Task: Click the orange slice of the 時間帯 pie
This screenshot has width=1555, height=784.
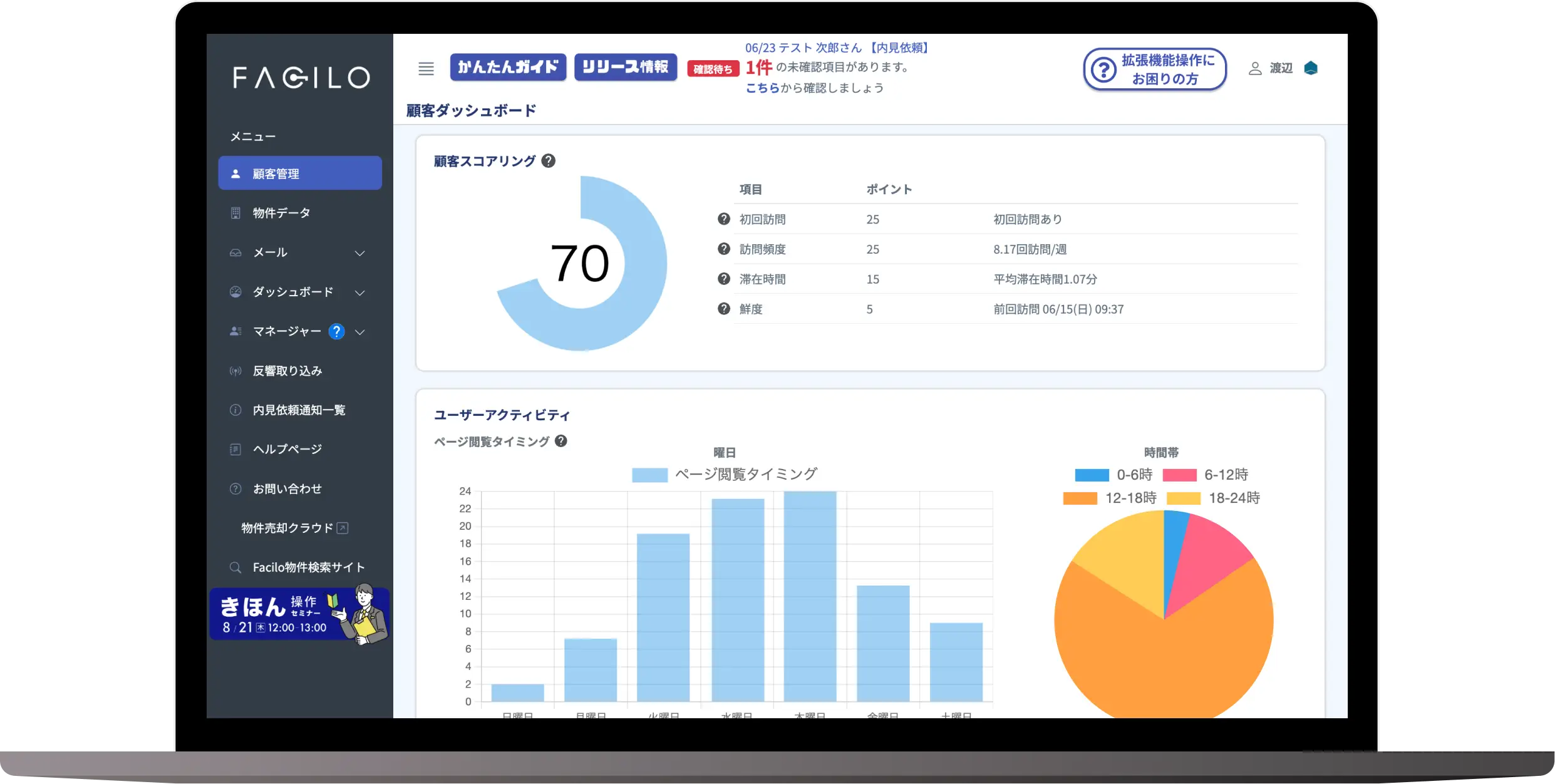Action: [1164, 658]
